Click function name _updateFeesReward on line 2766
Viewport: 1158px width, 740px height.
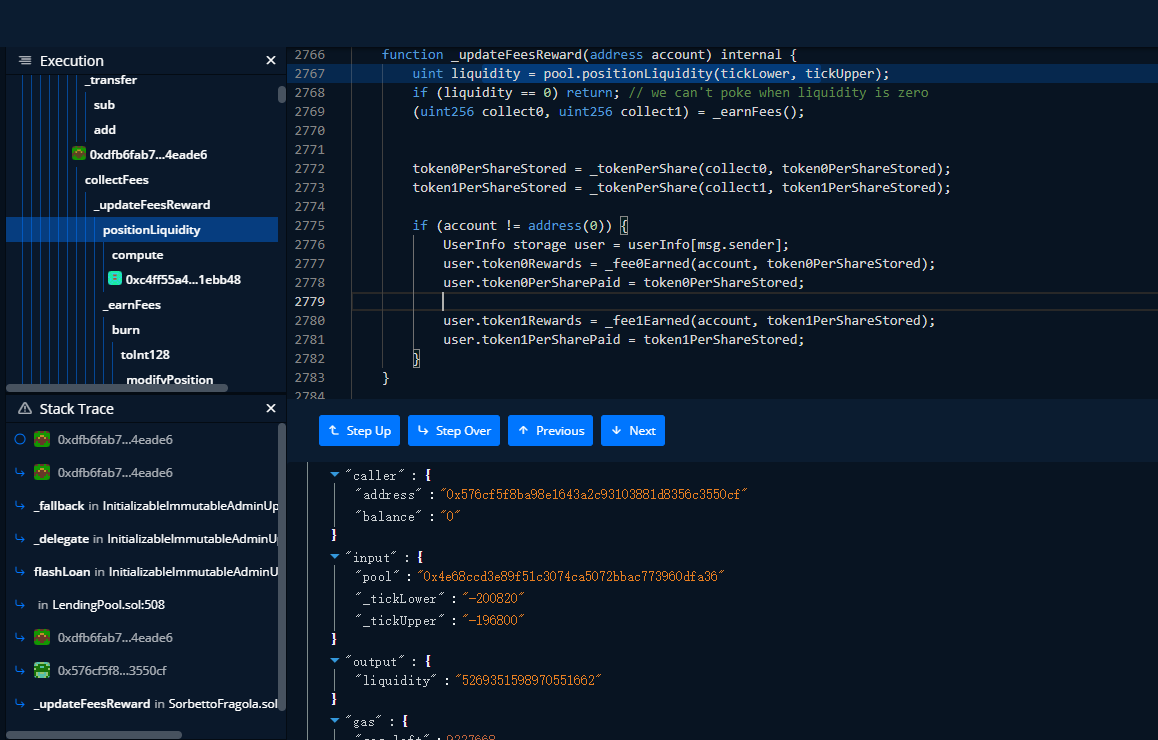[517, 55]
